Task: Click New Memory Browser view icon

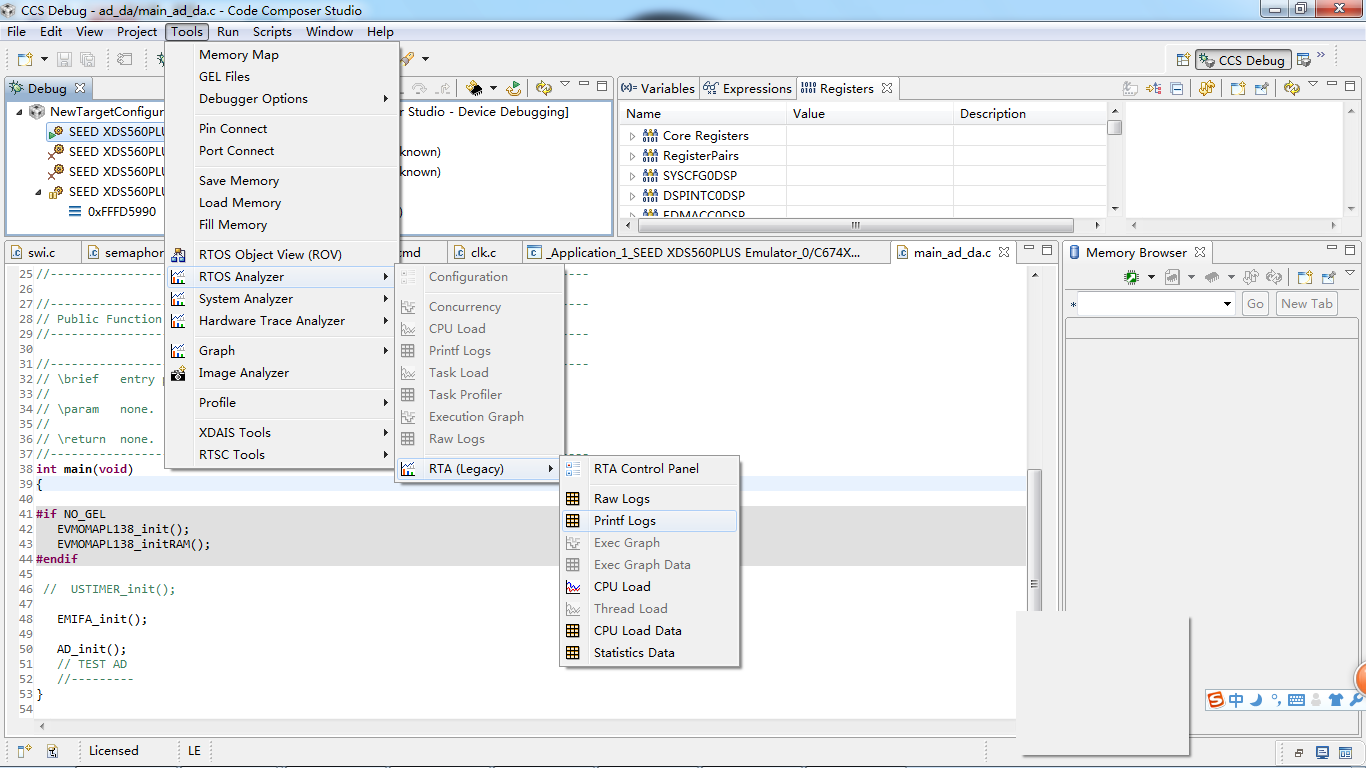Action: tap(1305, 277)
